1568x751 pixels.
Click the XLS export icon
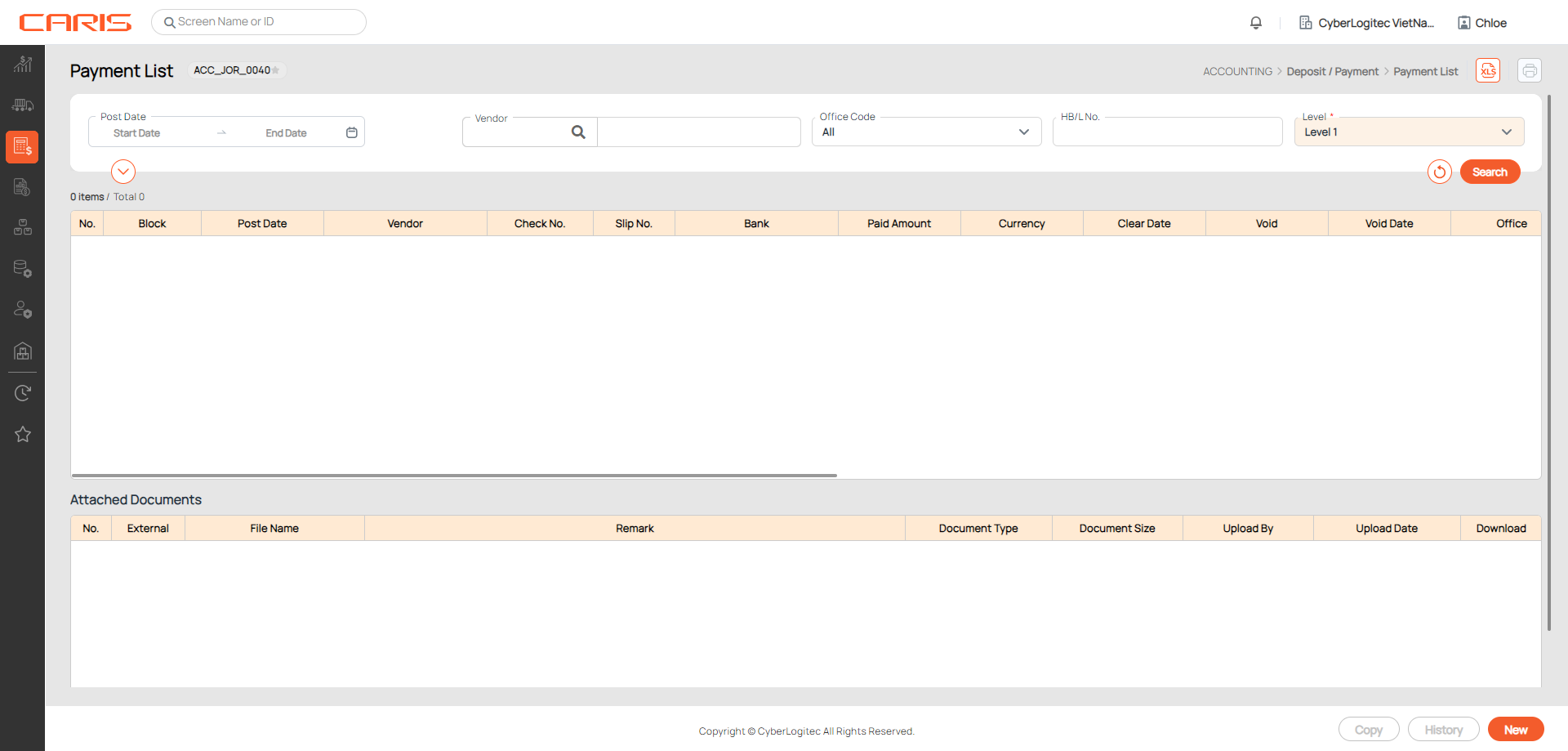tap(1488, 71)
